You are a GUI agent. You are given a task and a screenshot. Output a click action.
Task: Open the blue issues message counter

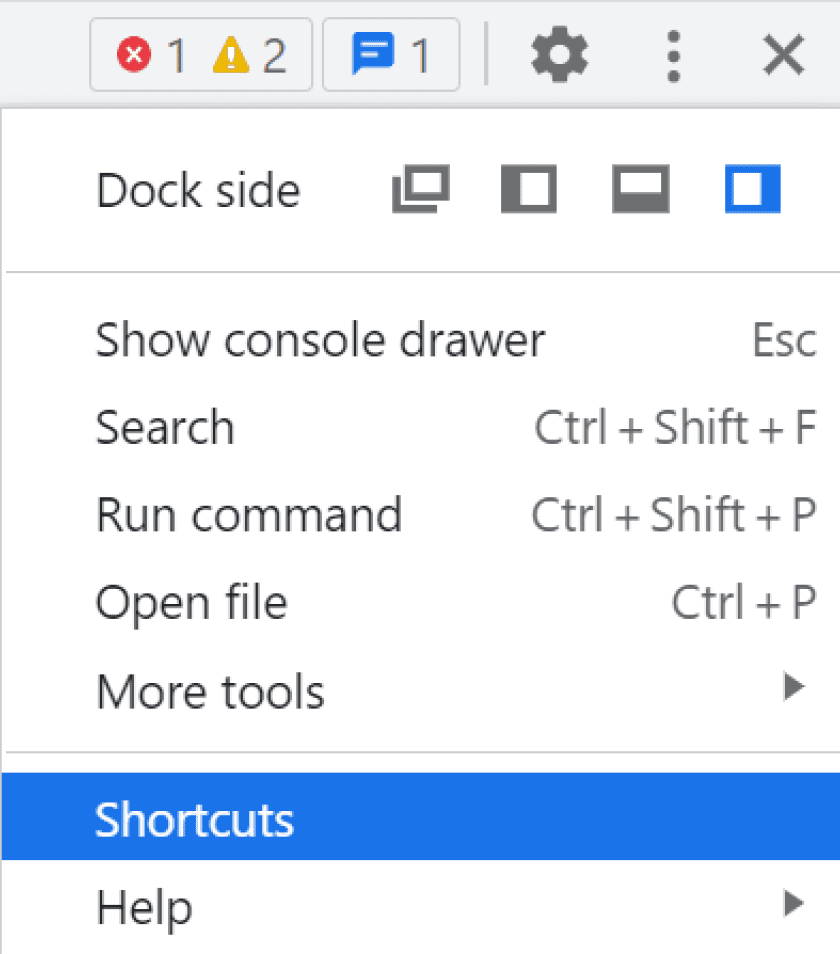pos(391,55)
